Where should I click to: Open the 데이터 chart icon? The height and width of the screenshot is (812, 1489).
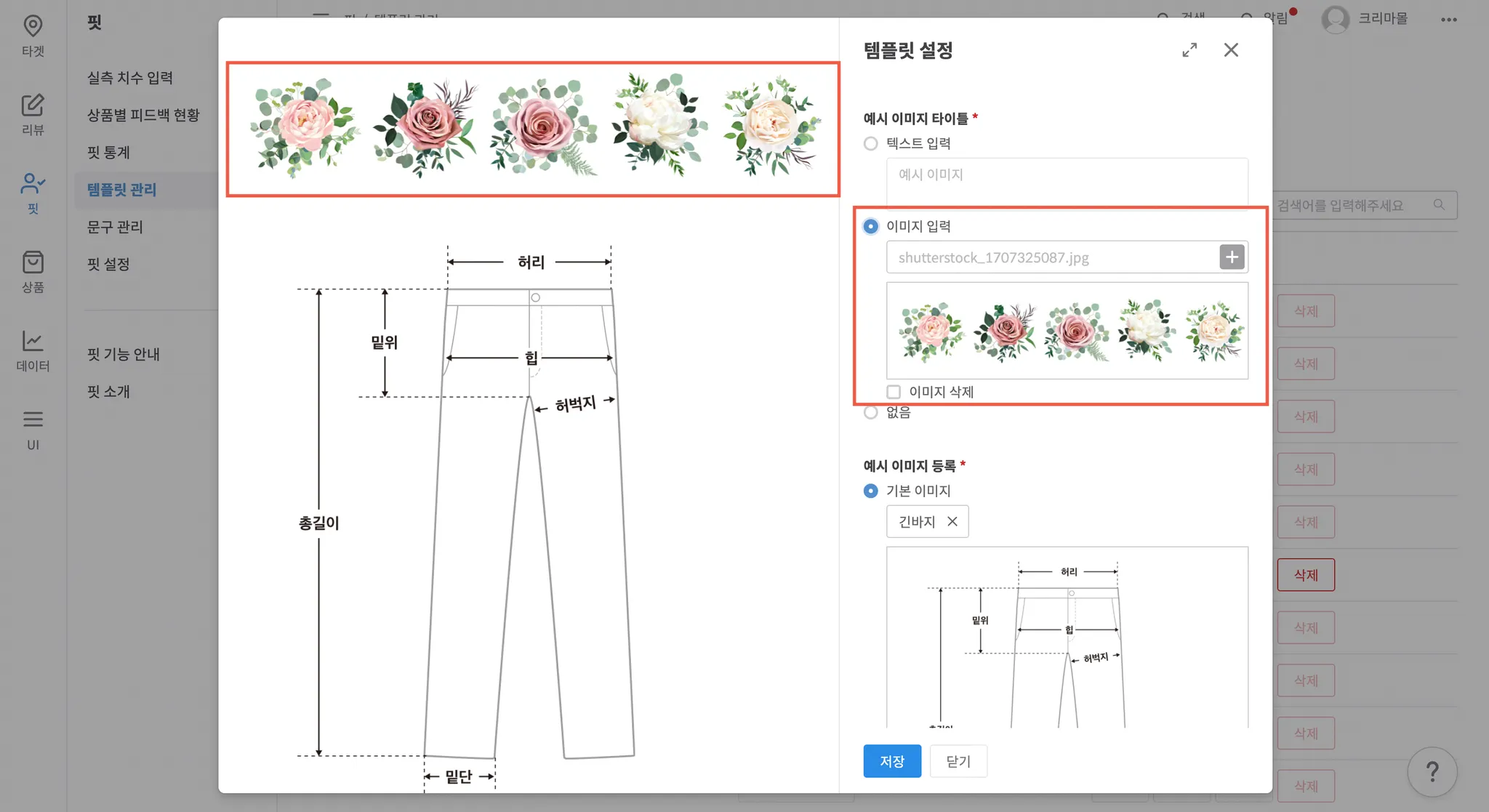pos(33,342)
